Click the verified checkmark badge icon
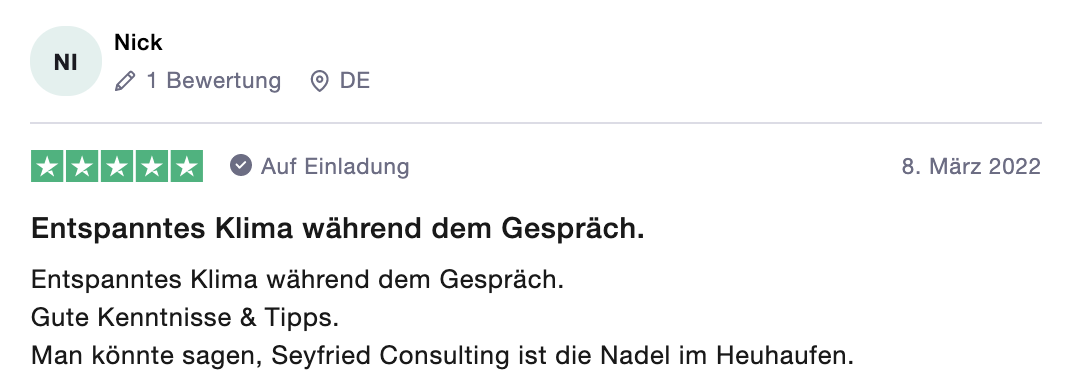This screenshot has width=1072, height=392. (x=241, y=166)
